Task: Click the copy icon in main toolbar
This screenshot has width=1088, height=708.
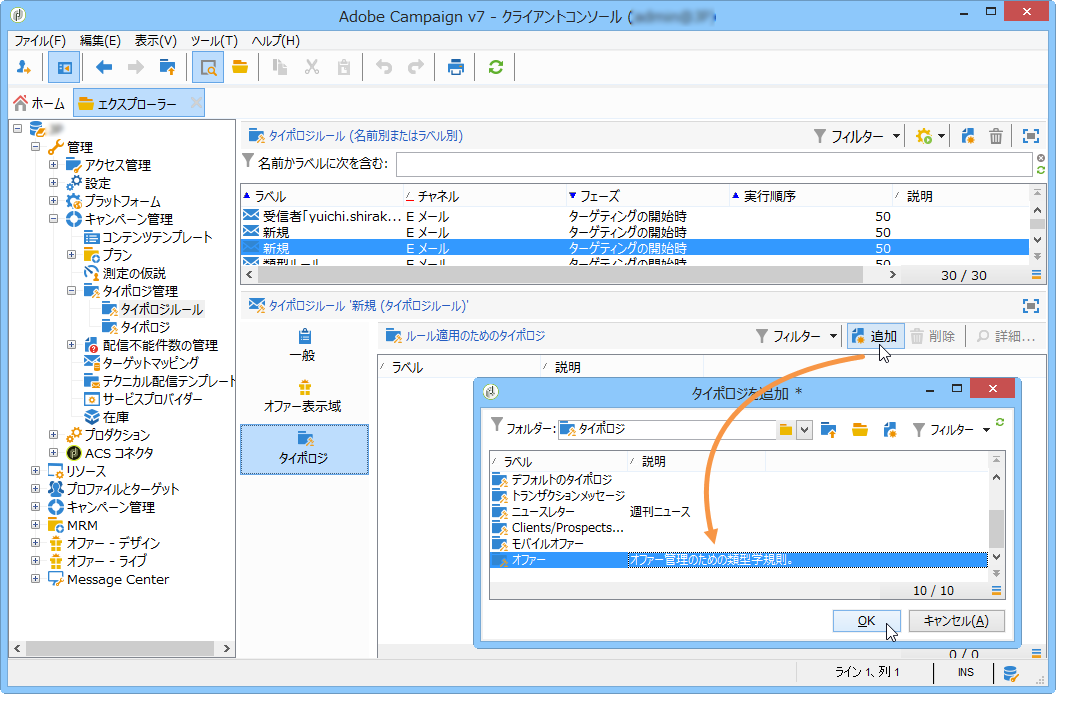Action: pos(280,67)
